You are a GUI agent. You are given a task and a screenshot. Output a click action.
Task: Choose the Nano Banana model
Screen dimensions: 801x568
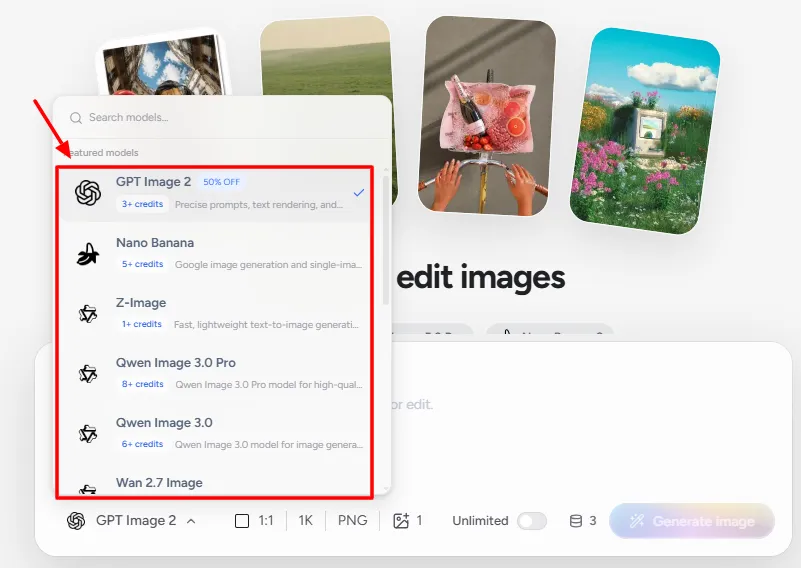pyautogui.click(x=215, y=253)
